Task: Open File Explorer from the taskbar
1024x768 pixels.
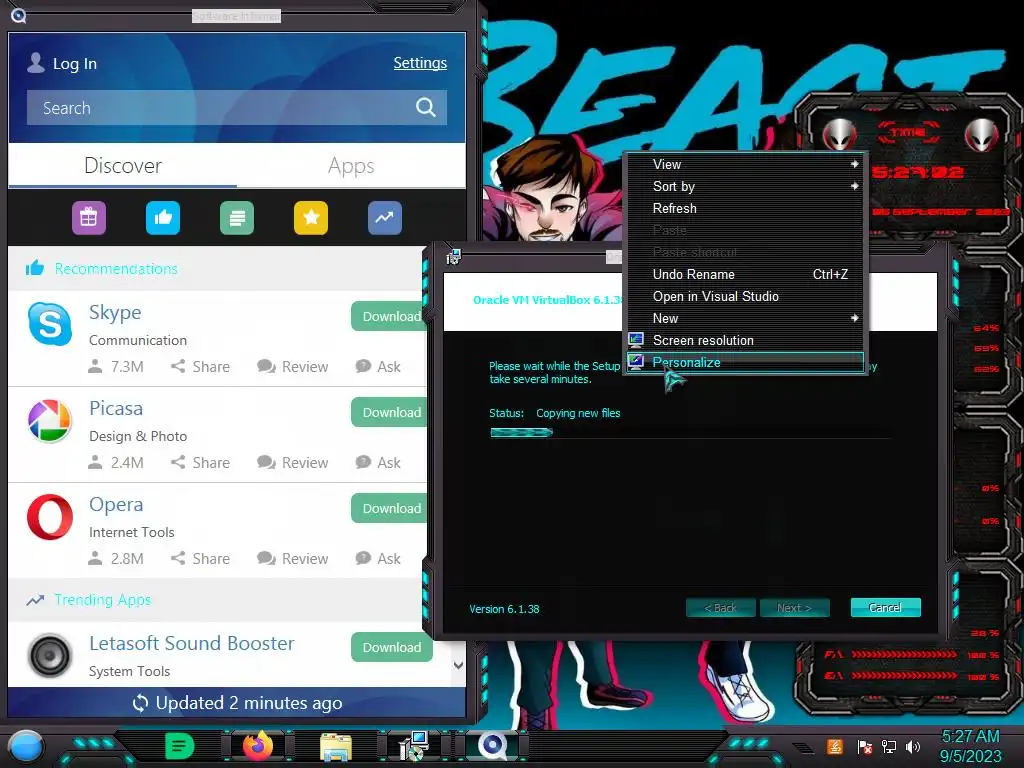Action: pos(336,747)
